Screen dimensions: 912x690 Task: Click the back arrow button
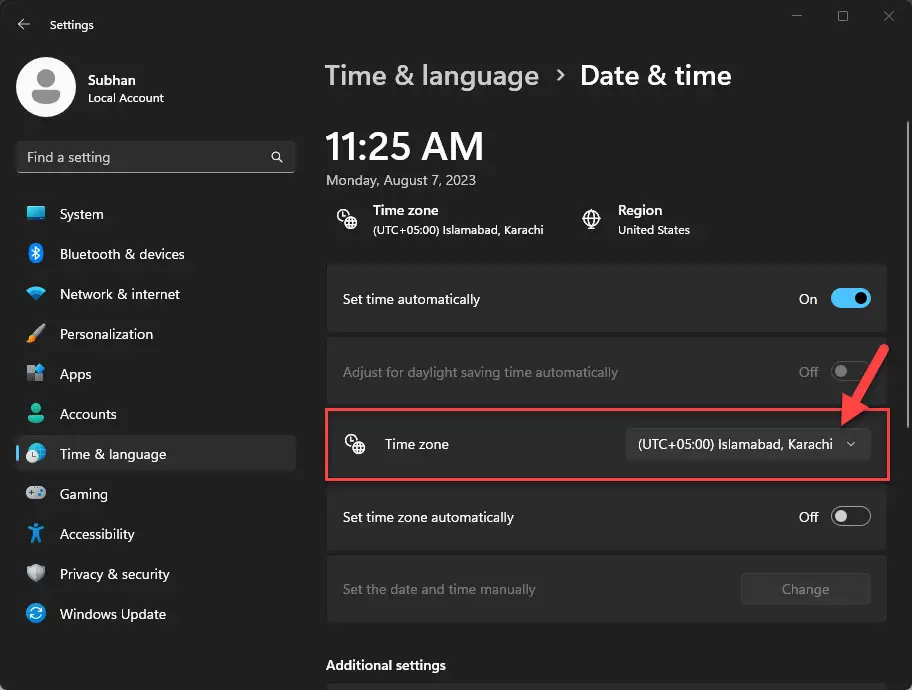click(x=22, y=24)
